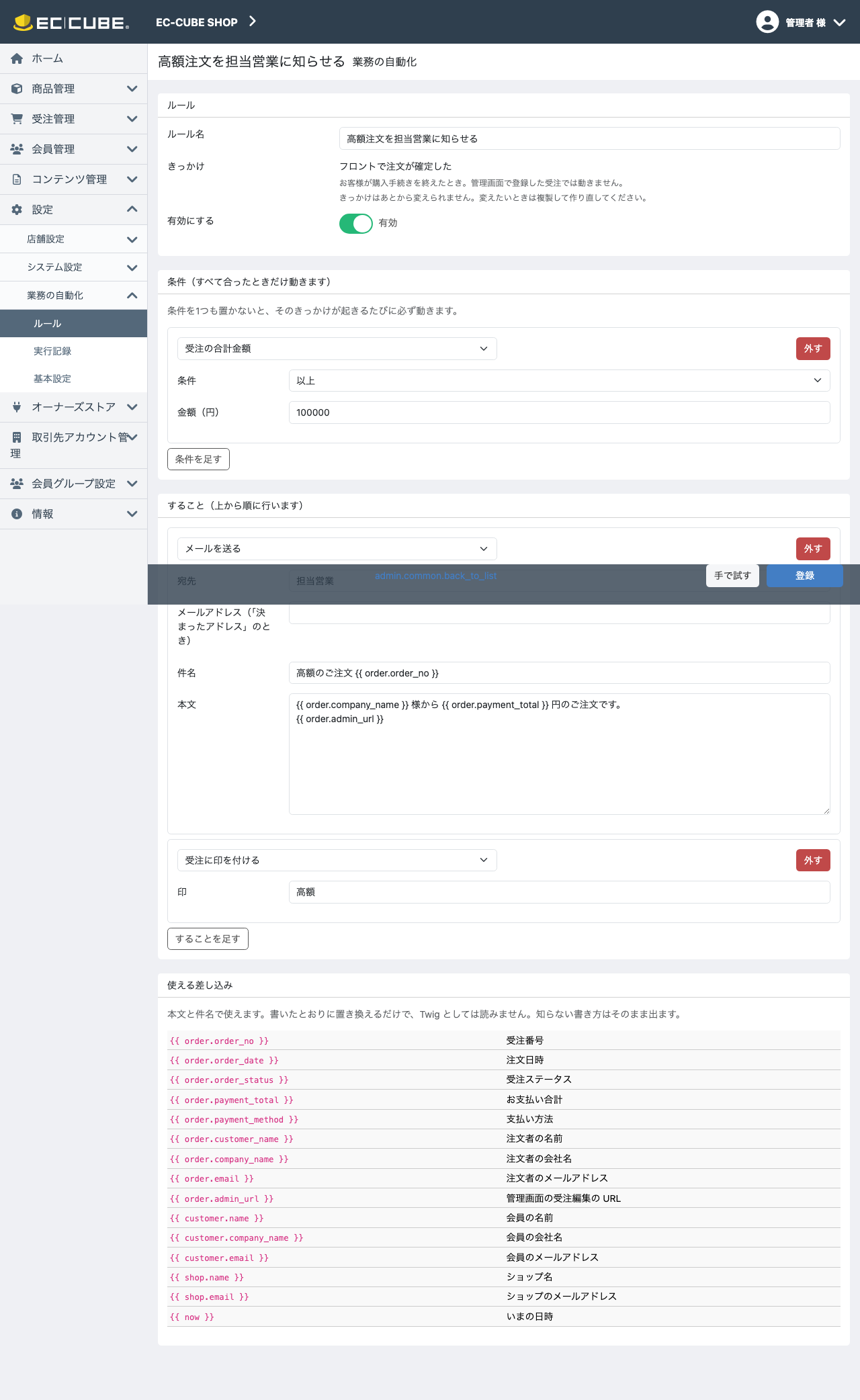The height and width of the screenshot is (1400, 860).
Task: Open the メールを送る action dropdown
Action: pos(337,549)
